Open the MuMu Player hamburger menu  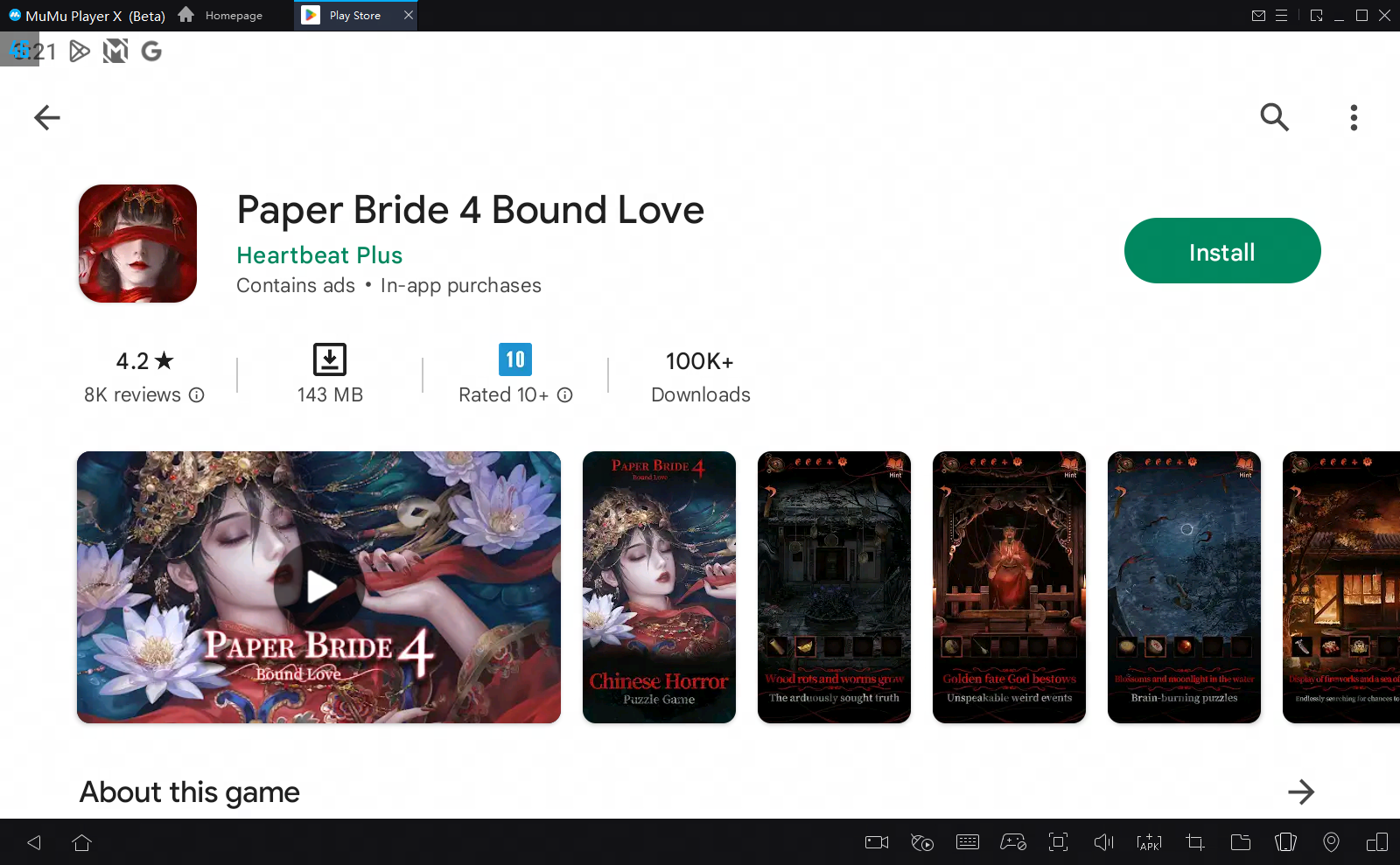1281,16
